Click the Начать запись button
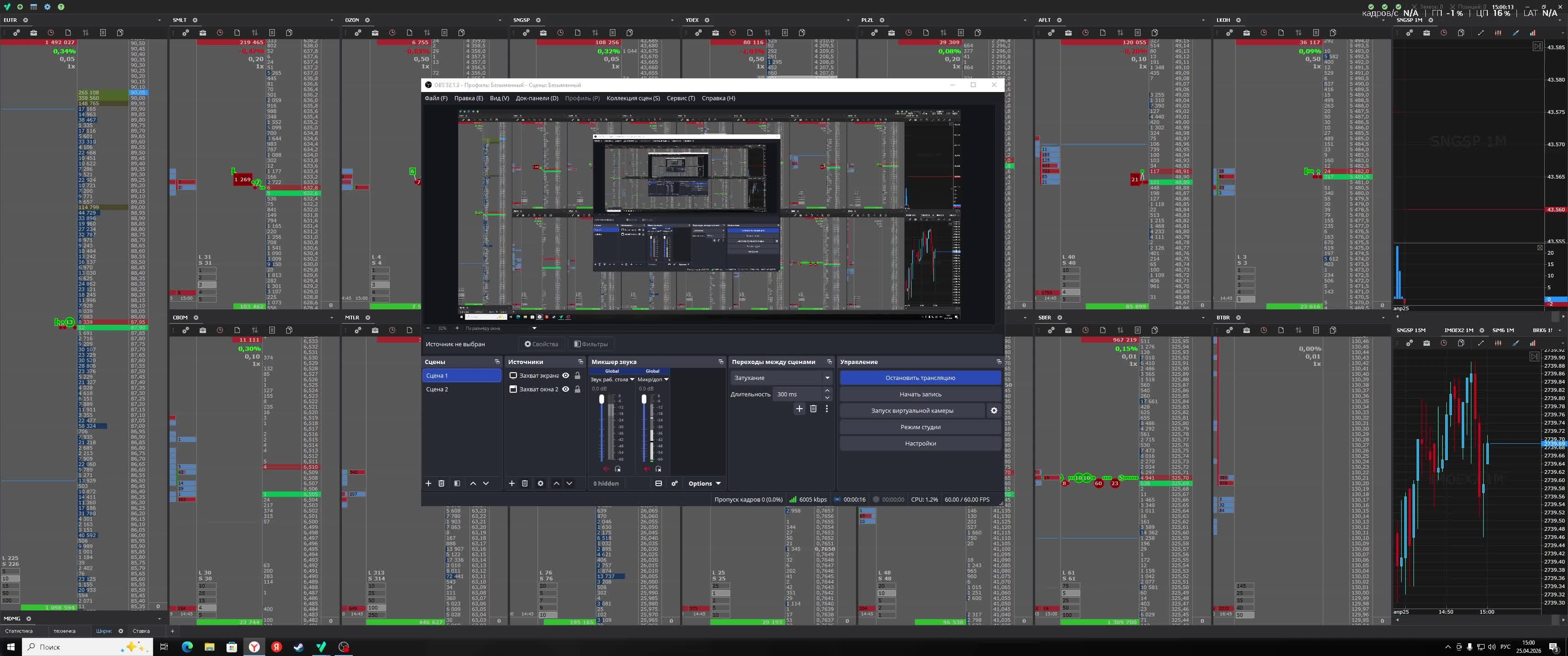Image resolution: width=1568 pixels, height=656 pixels. (920, 395)
